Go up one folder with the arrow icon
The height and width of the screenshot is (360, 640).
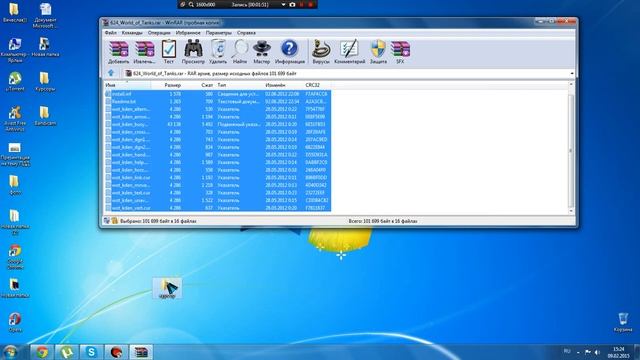[x=111, y=73]
